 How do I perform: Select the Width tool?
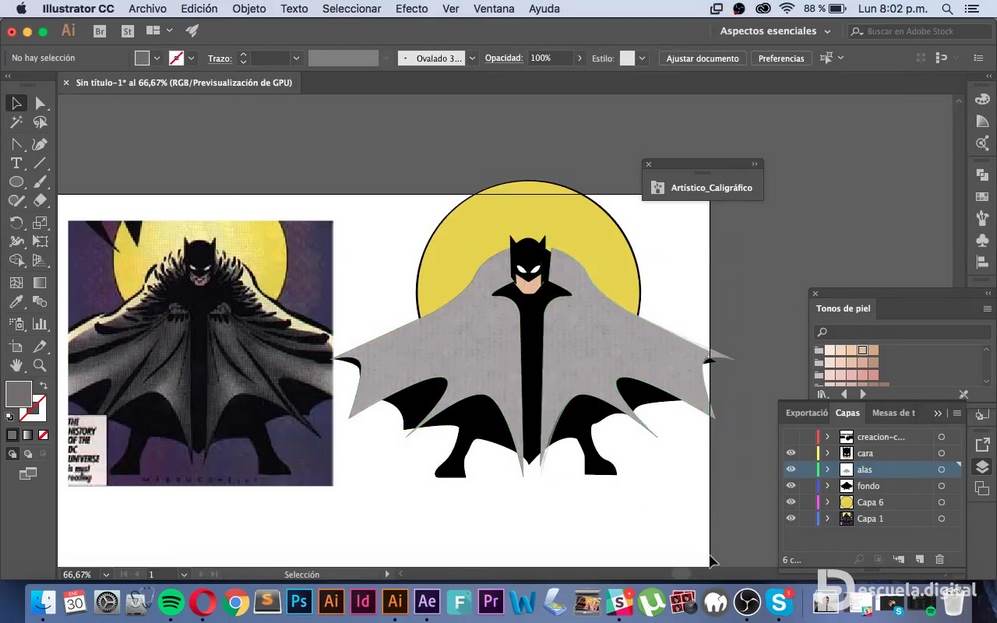click(16, 242)
